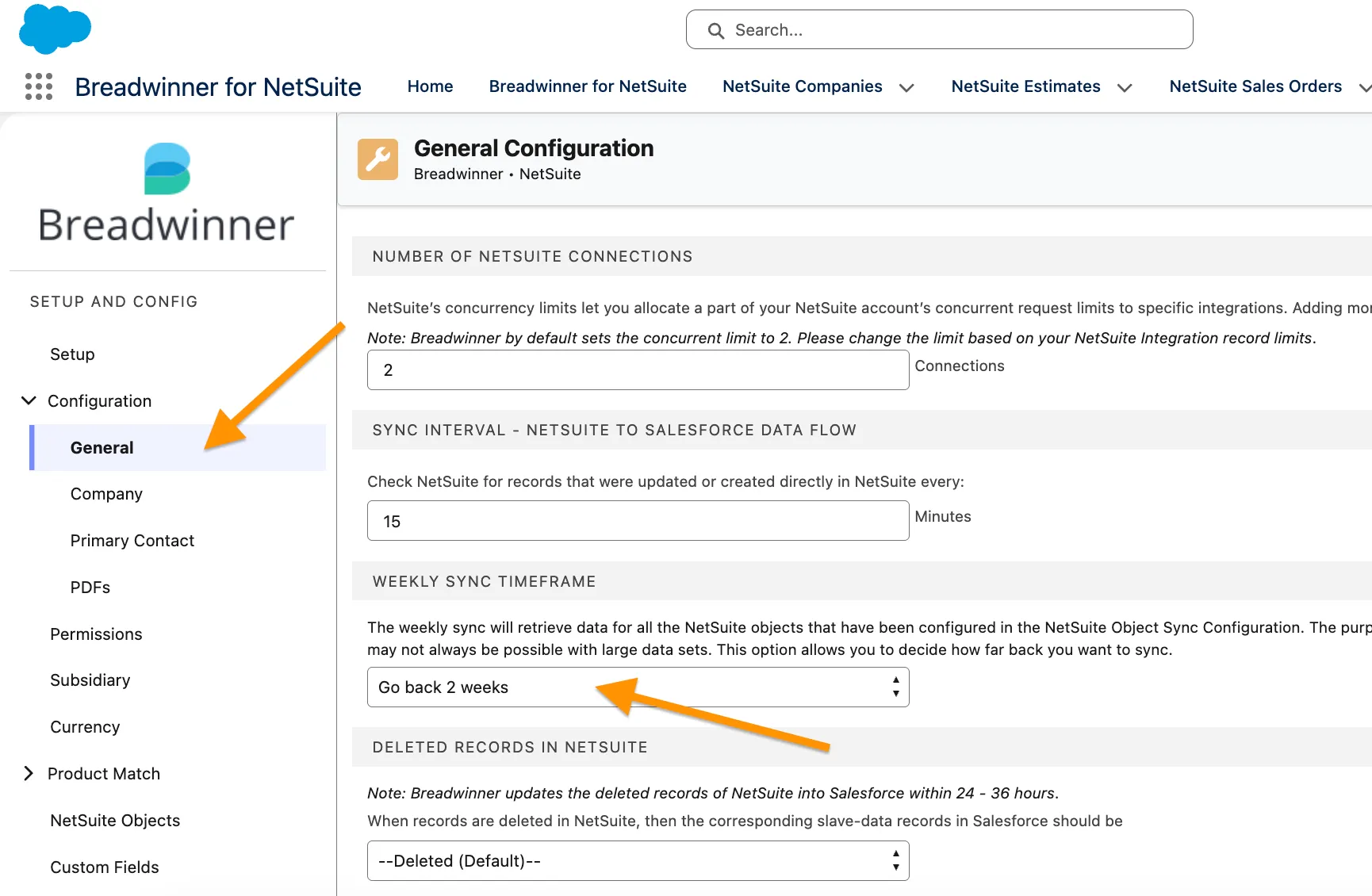Image resolution: width=1372 pixels, height=896 pixels.
Task: Open the Deleted (Default) records dropdown
Action: click(638, 861)
